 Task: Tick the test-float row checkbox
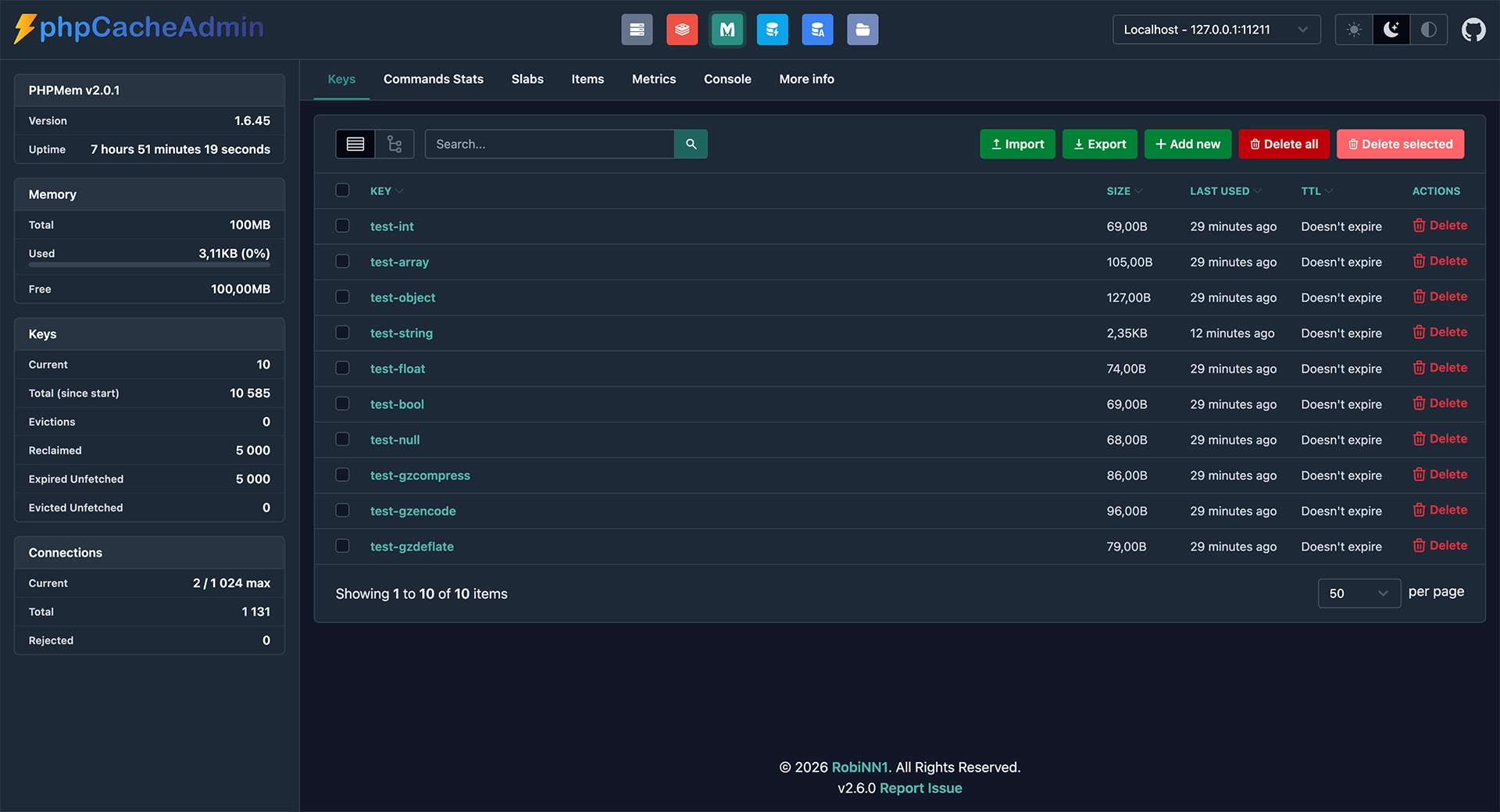(x=342, y=368)
